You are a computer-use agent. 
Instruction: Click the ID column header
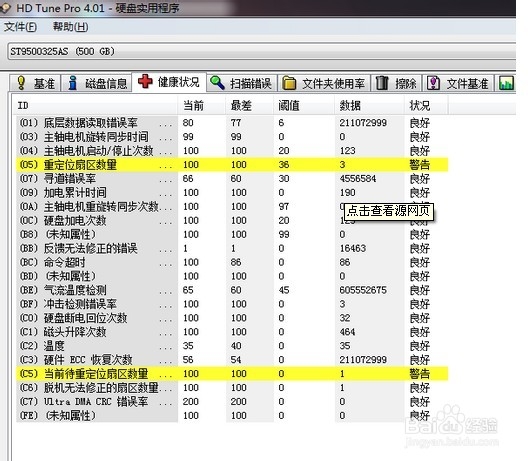97,106
